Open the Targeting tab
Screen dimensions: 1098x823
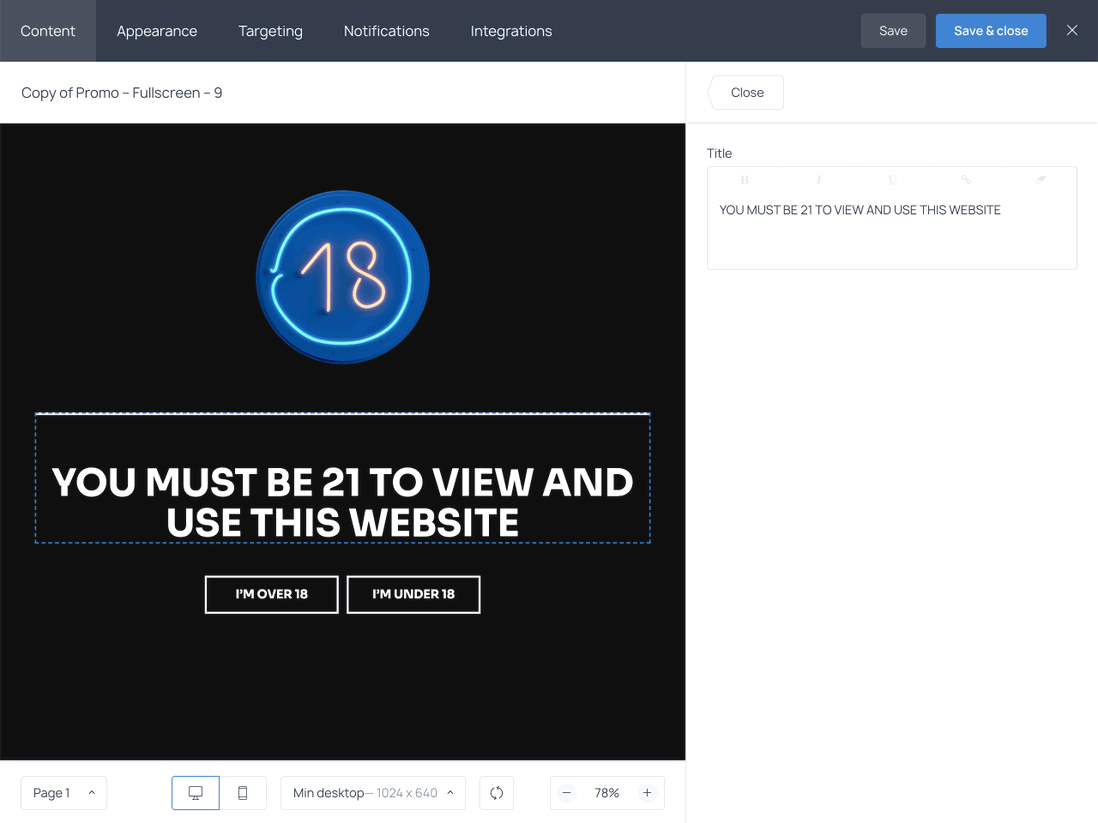(x=270, y=31)
